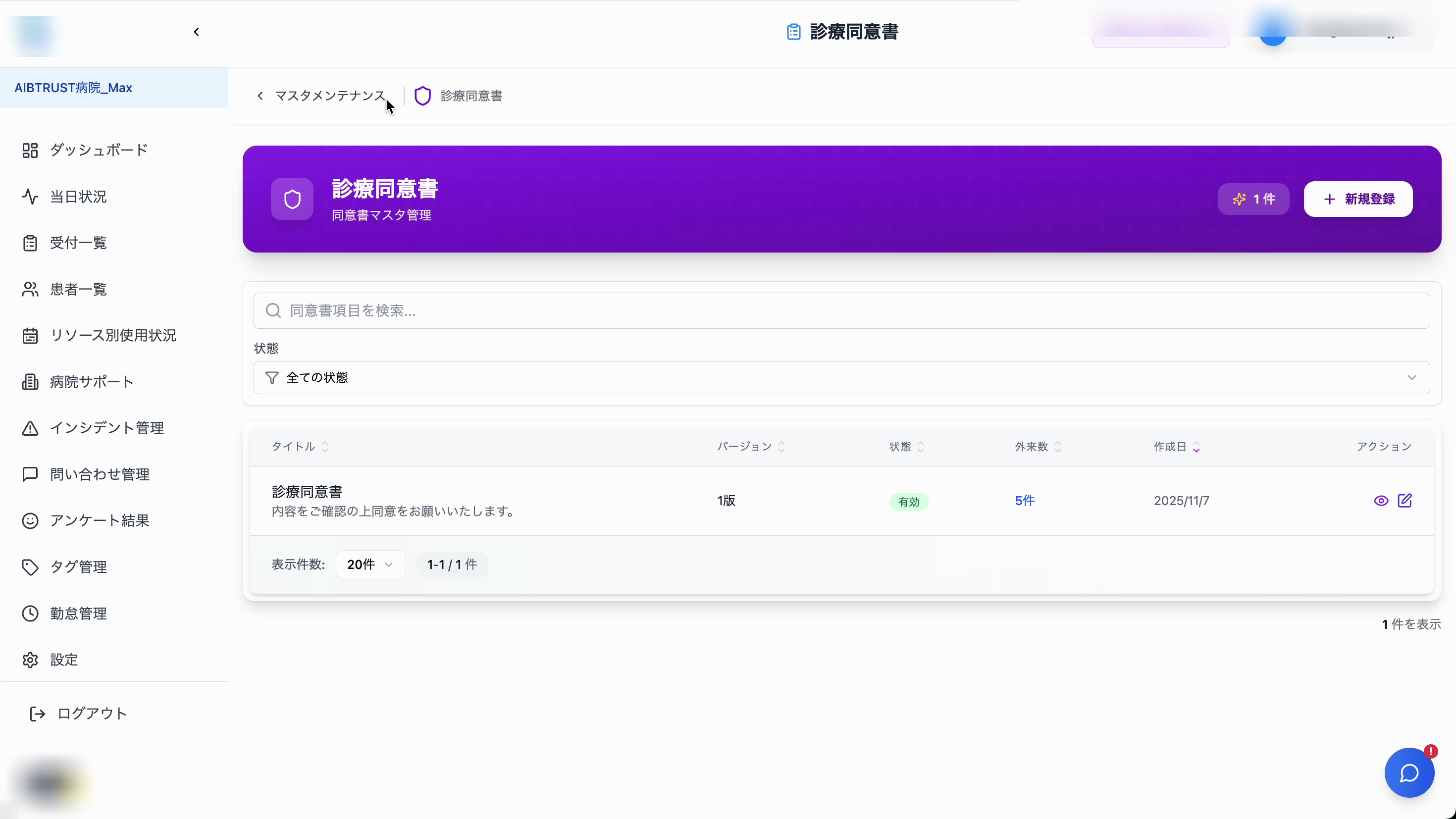This screenshot has width=1456, height=819.
Task: Go back to マスタメンテナンス breadcrumb
Action: [329, 96]
